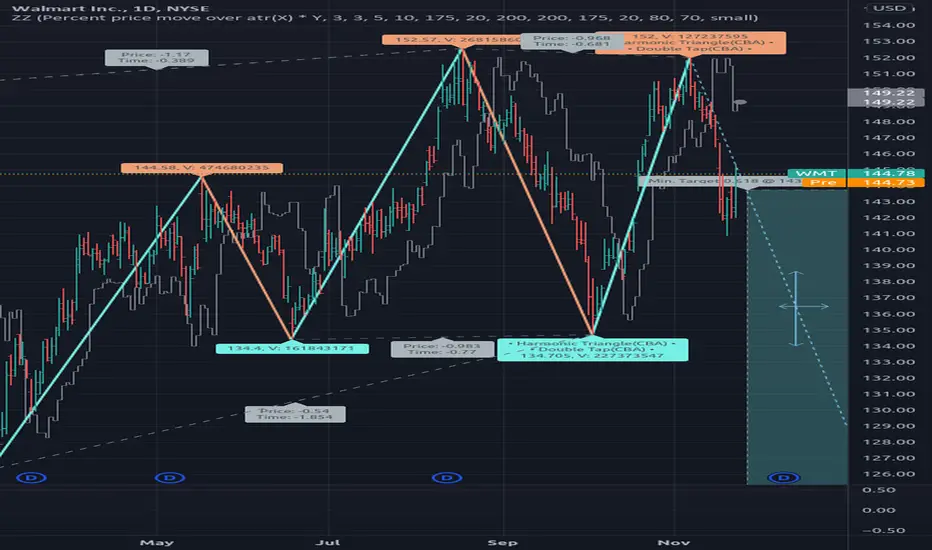This screenshot has height=550, width=932.
Task: Click the 0.50 value on the lower pane axis
Action: coord(881,490)
